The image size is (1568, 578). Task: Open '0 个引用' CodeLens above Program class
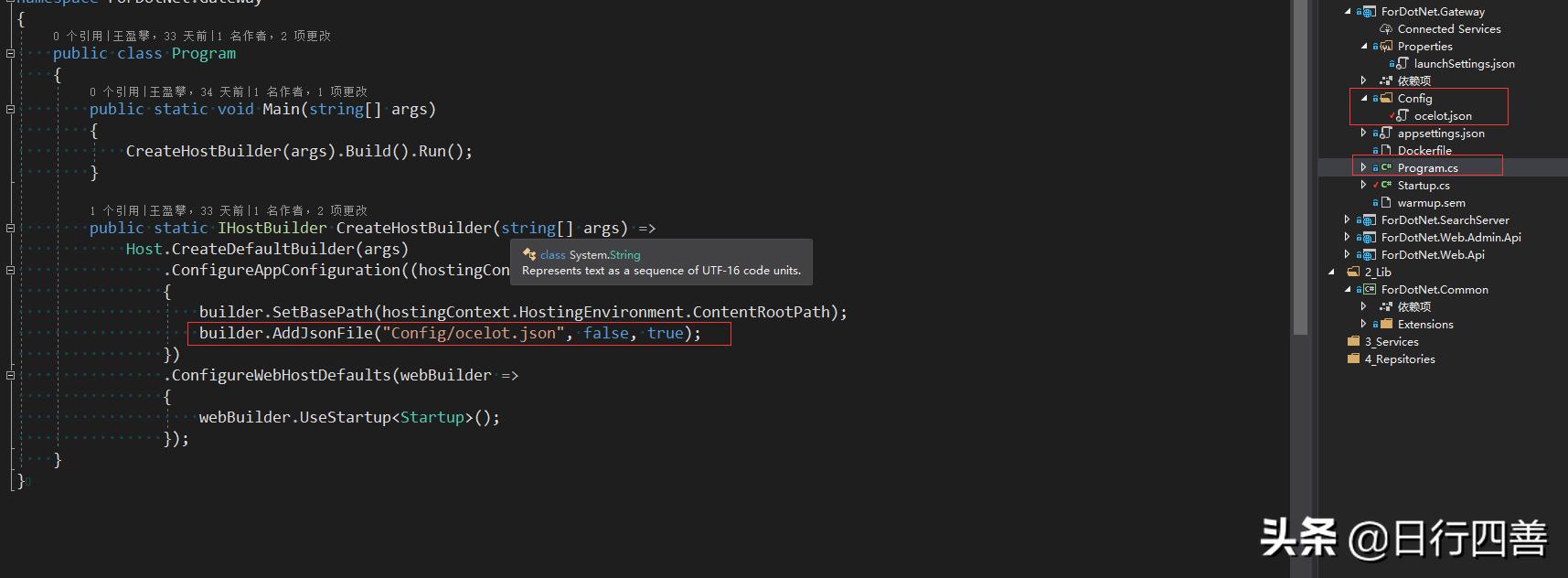(x=78, y=36)
